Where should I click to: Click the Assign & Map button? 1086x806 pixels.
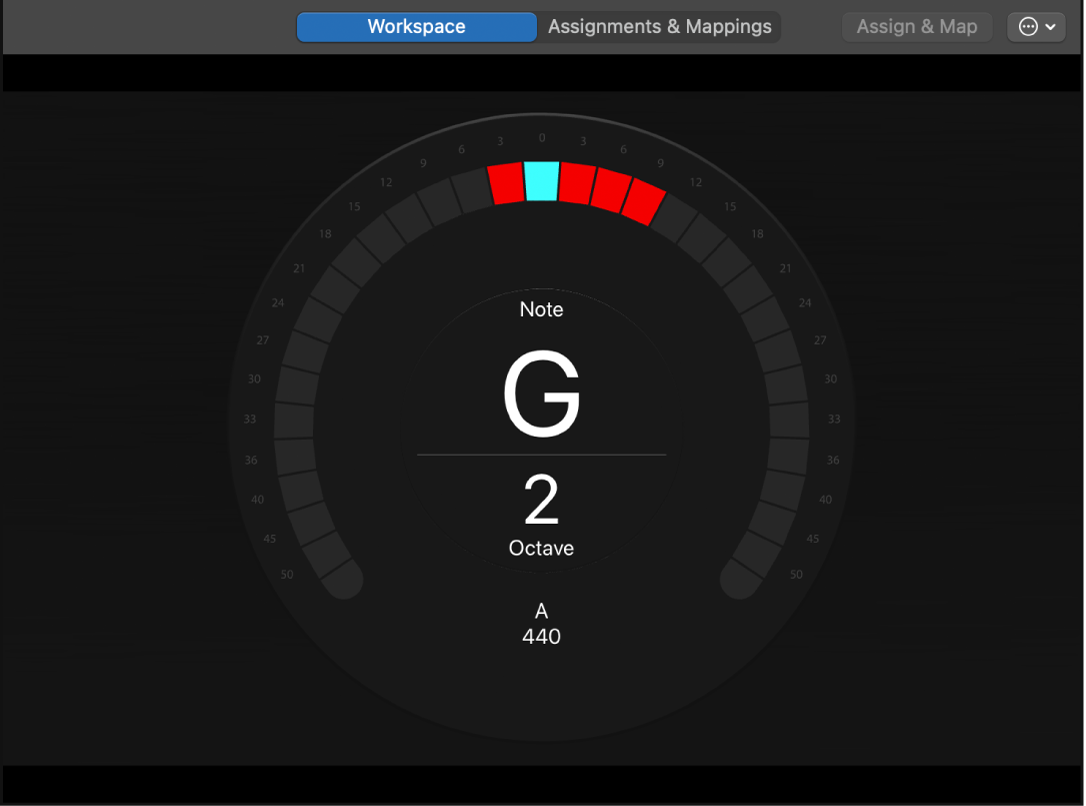pyautogui.click(x=916, y=26)
